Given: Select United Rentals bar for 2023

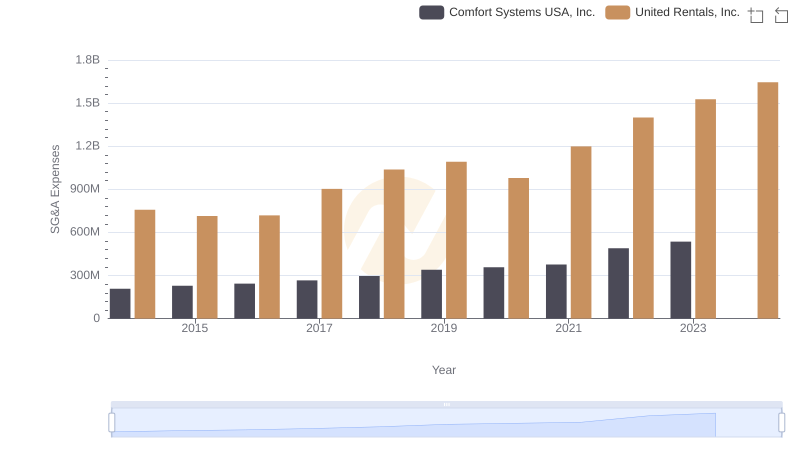Looking at the screenshot, I should [x=705, y=209].
